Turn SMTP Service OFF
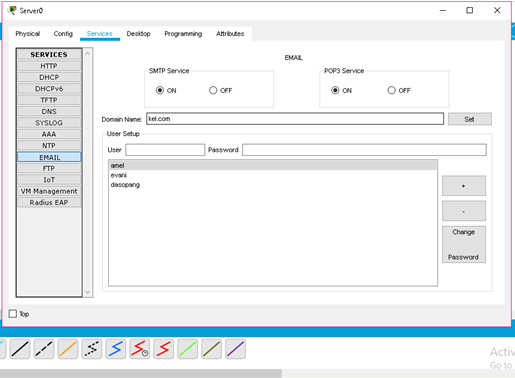Screen dimensions: 515x378 [x=213, y=90]
